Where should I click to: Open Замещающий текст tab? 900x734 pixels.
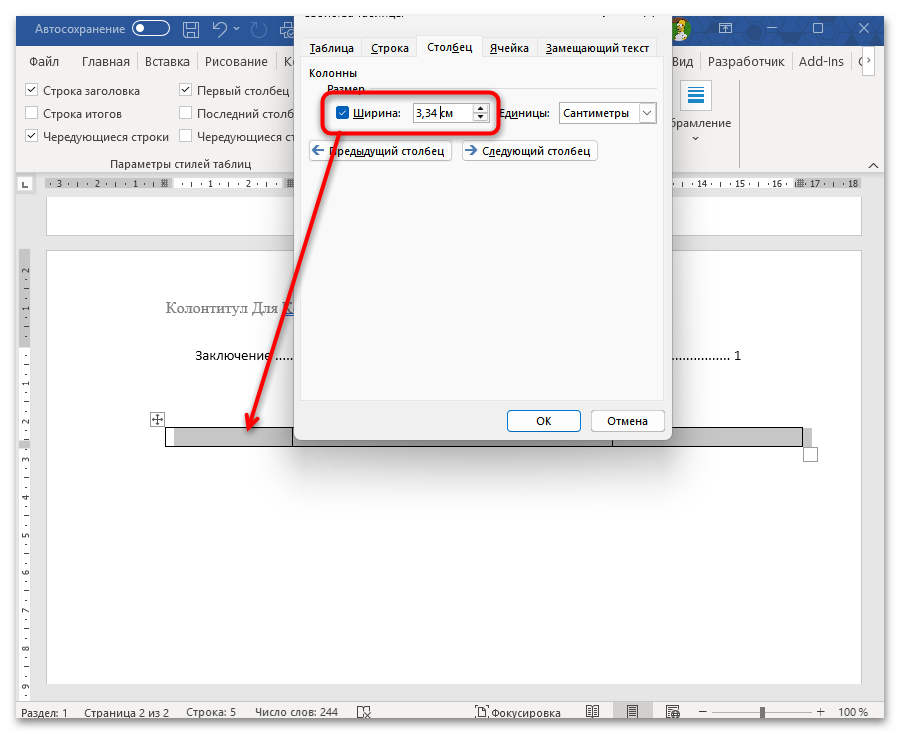(597, 48)
